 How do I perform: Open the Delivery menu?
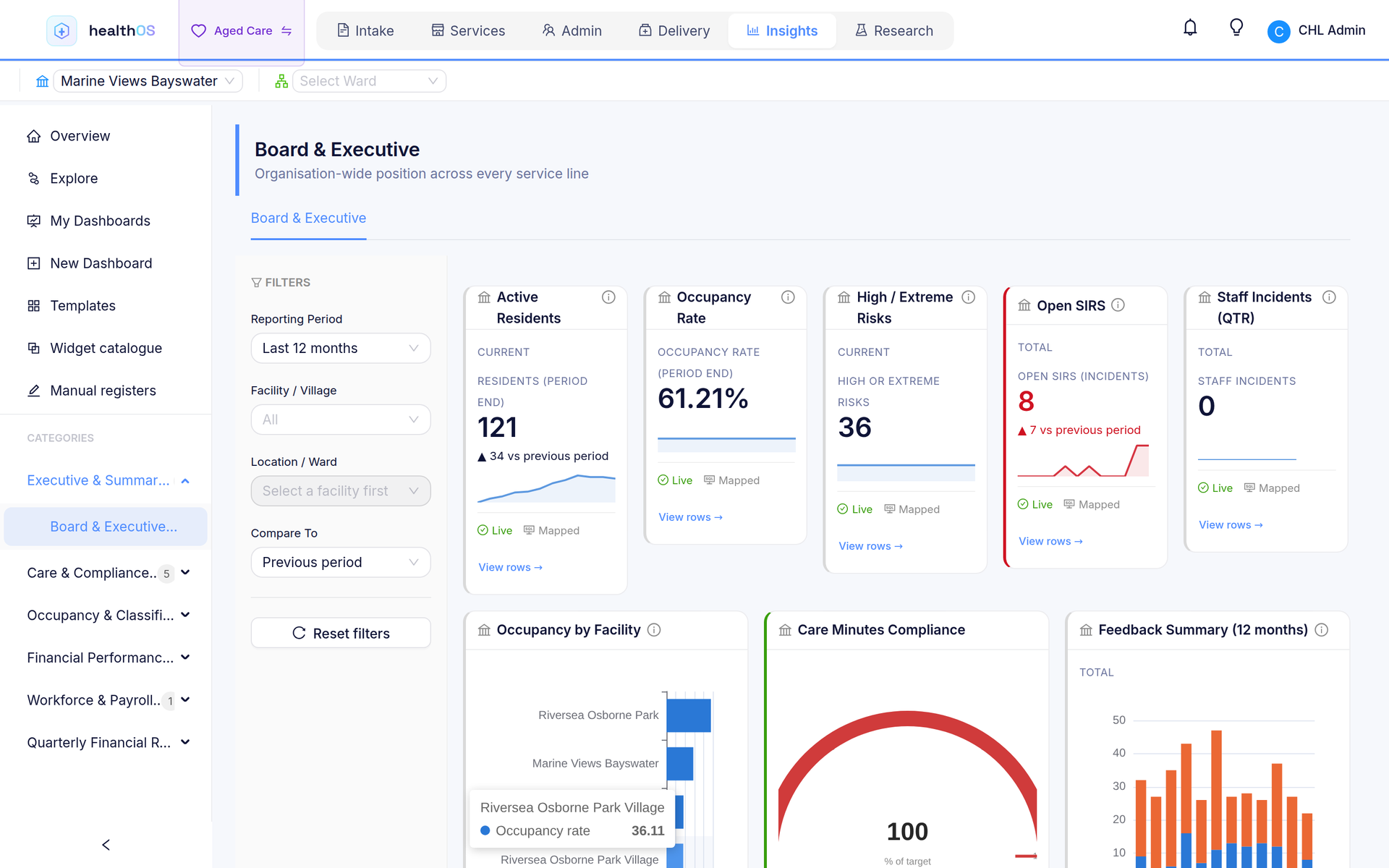[674, 31]
